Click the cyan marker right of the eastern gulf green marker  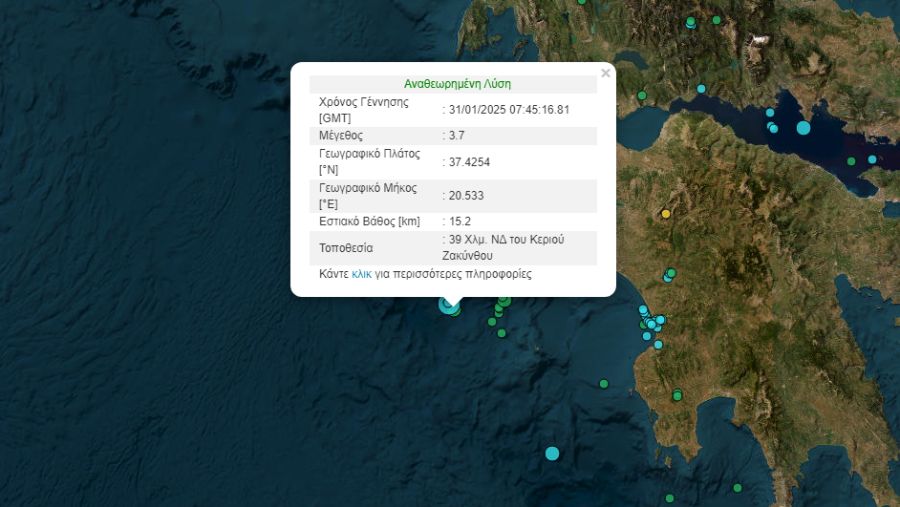tap(872, 159)
